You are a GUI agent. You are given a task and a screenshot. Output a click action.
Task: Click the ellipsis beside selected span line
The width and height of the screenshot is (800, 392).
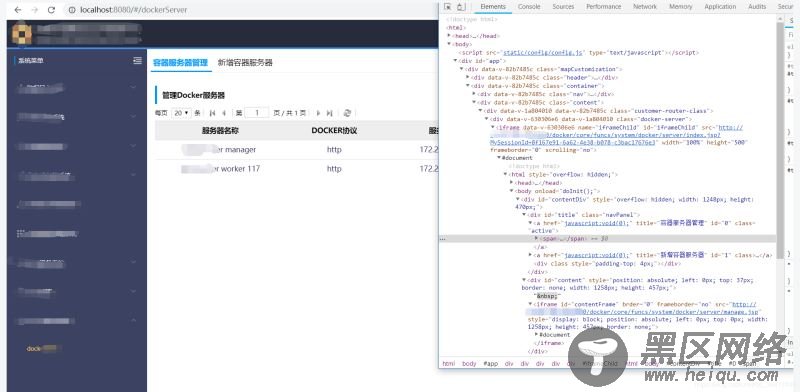click(x=443, y=238)
